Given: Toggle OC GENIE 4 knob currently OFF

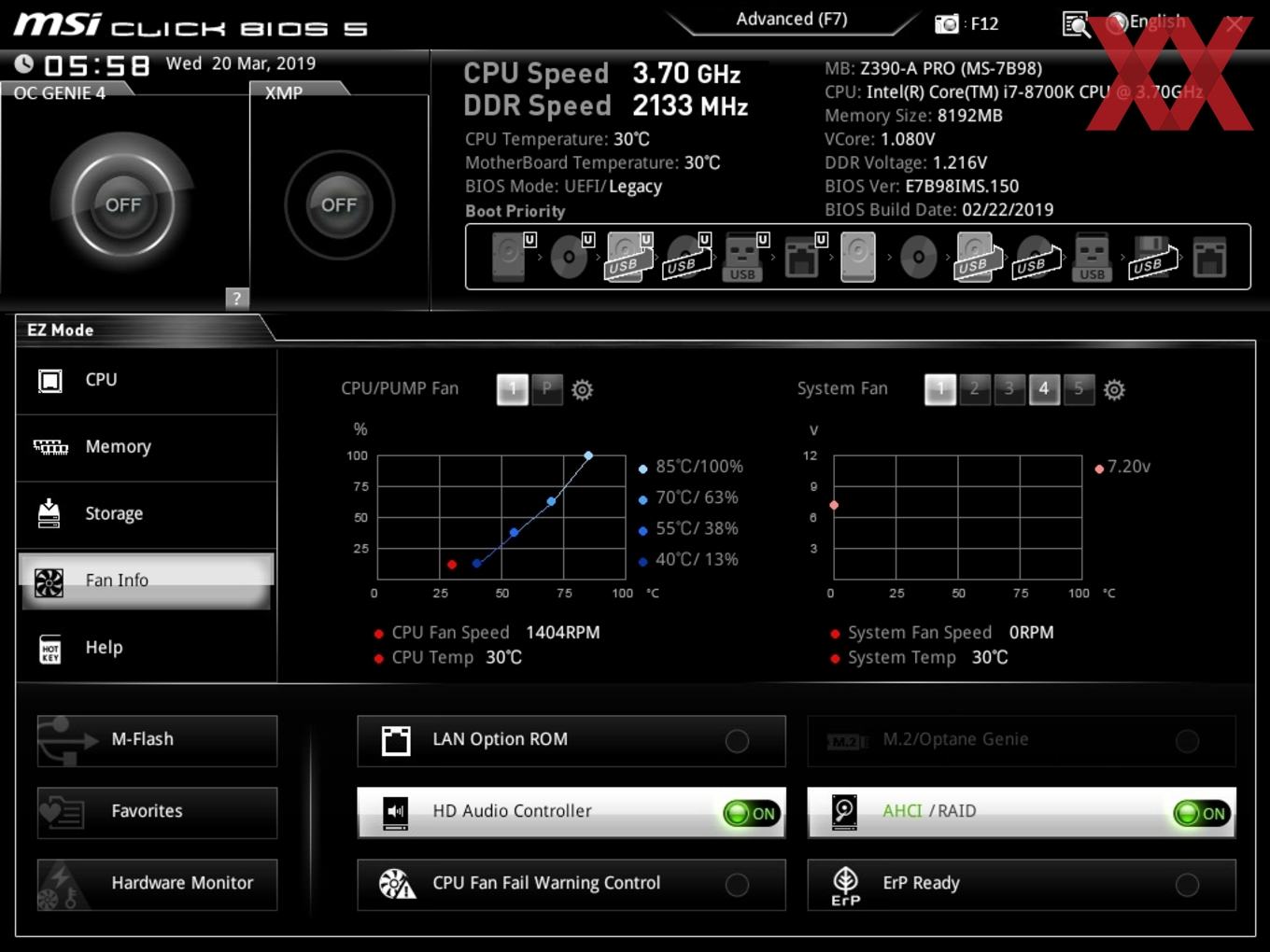Looking at the screenshot, I should tap(122, 204).
